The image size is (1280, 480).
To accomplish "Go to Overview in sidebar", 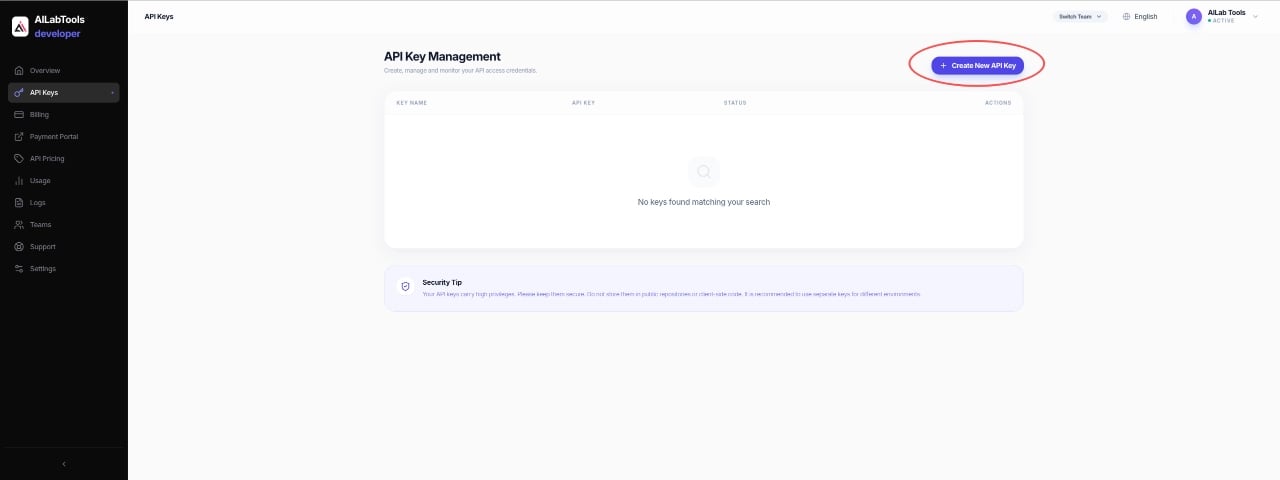I will click(x=64, y=71).
